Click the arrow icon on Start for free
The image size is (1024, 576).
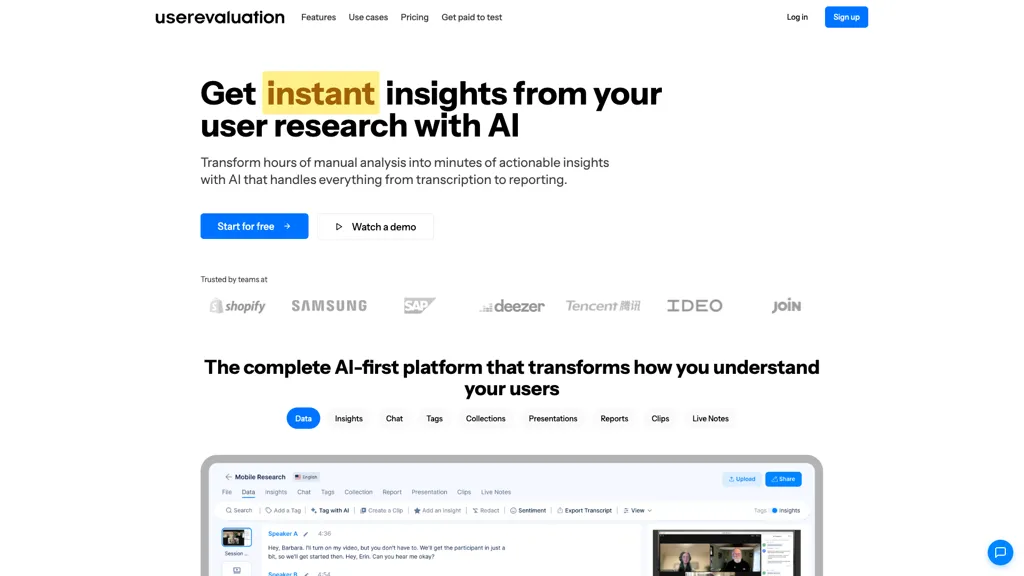pyautogui.click(x=287, y=226)
